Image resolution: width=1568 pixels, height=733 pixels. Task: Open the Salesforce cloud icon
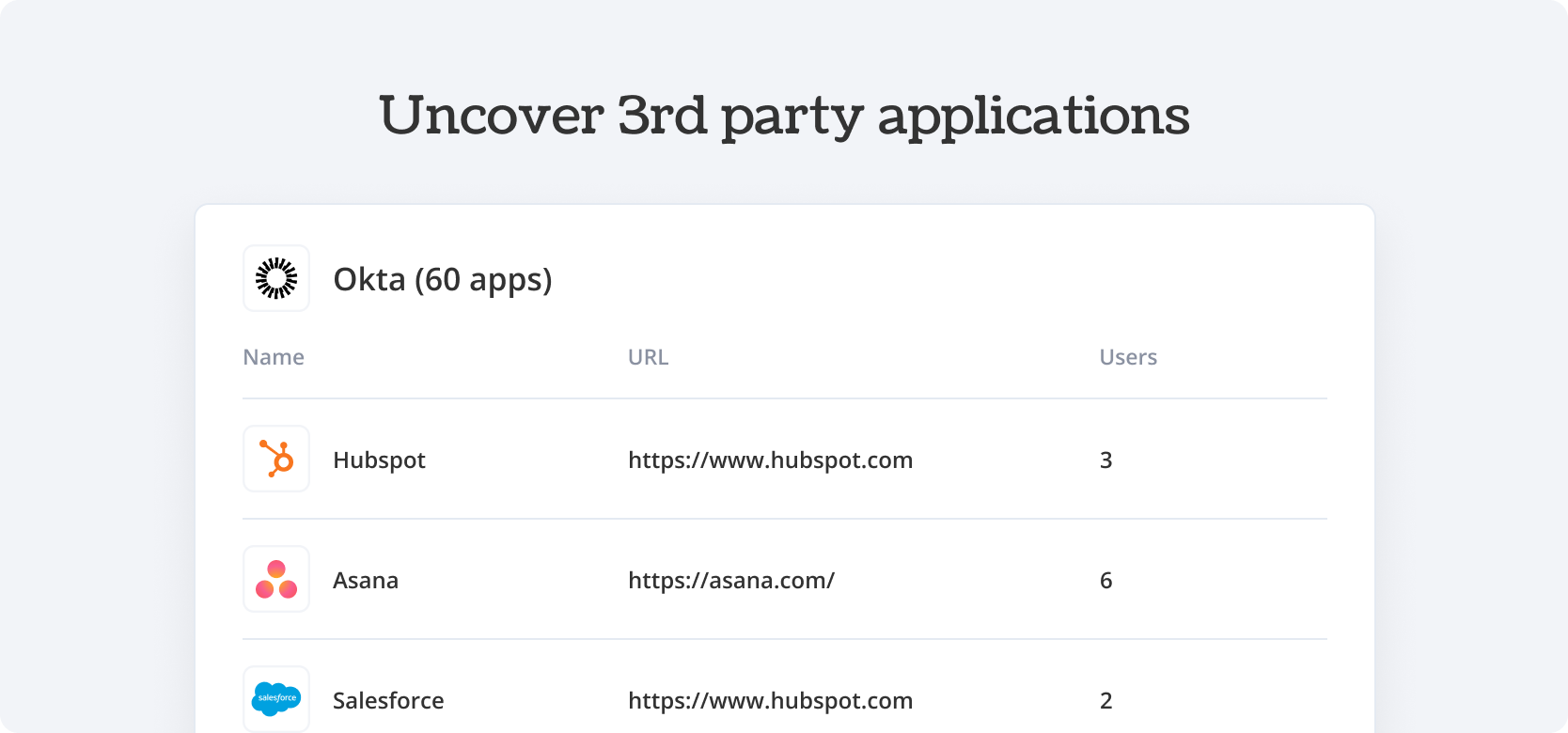click(x=276, y=699)
